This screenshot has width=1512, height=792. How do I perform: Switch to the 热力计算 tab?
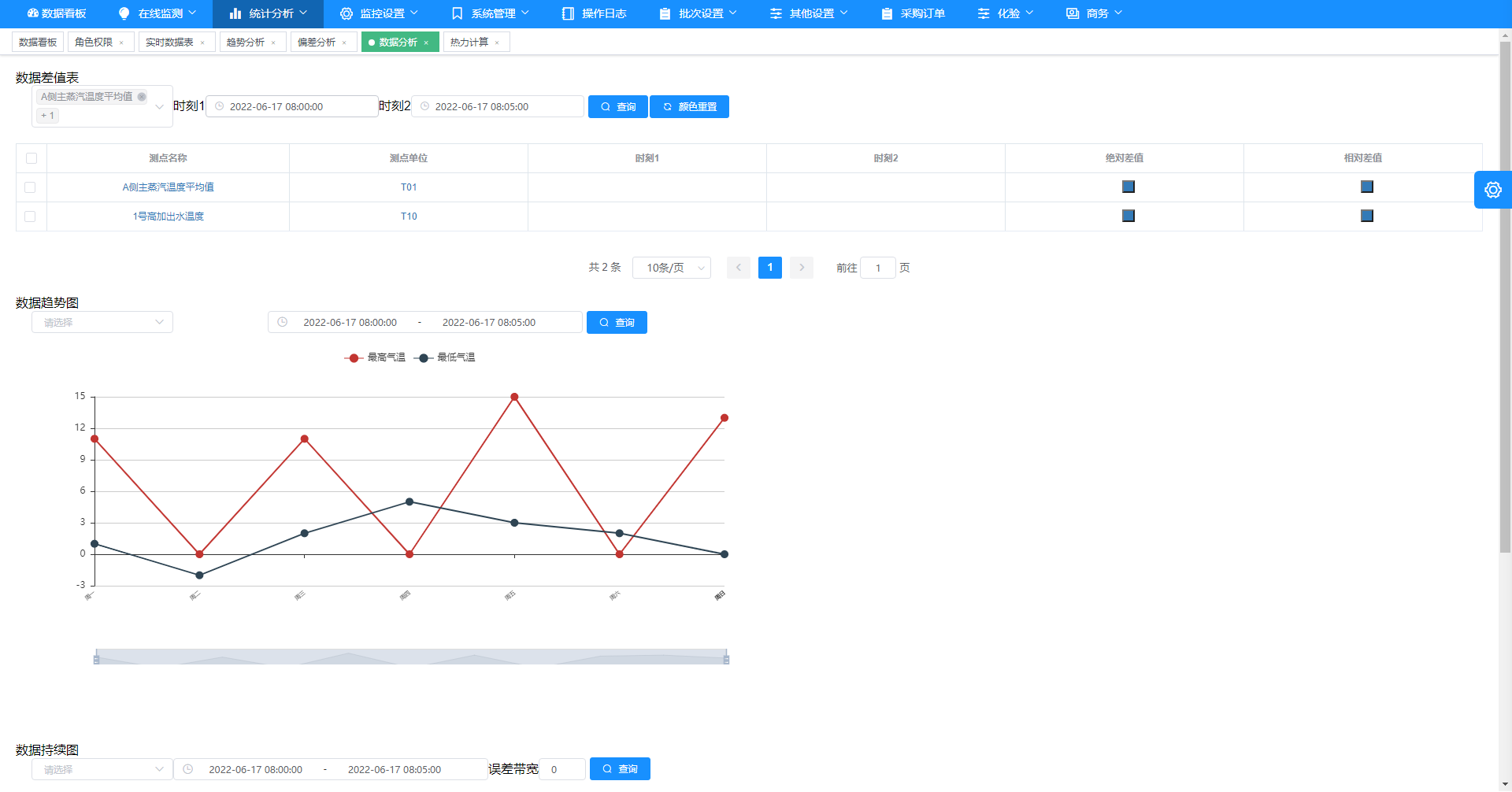pos(469,42)
